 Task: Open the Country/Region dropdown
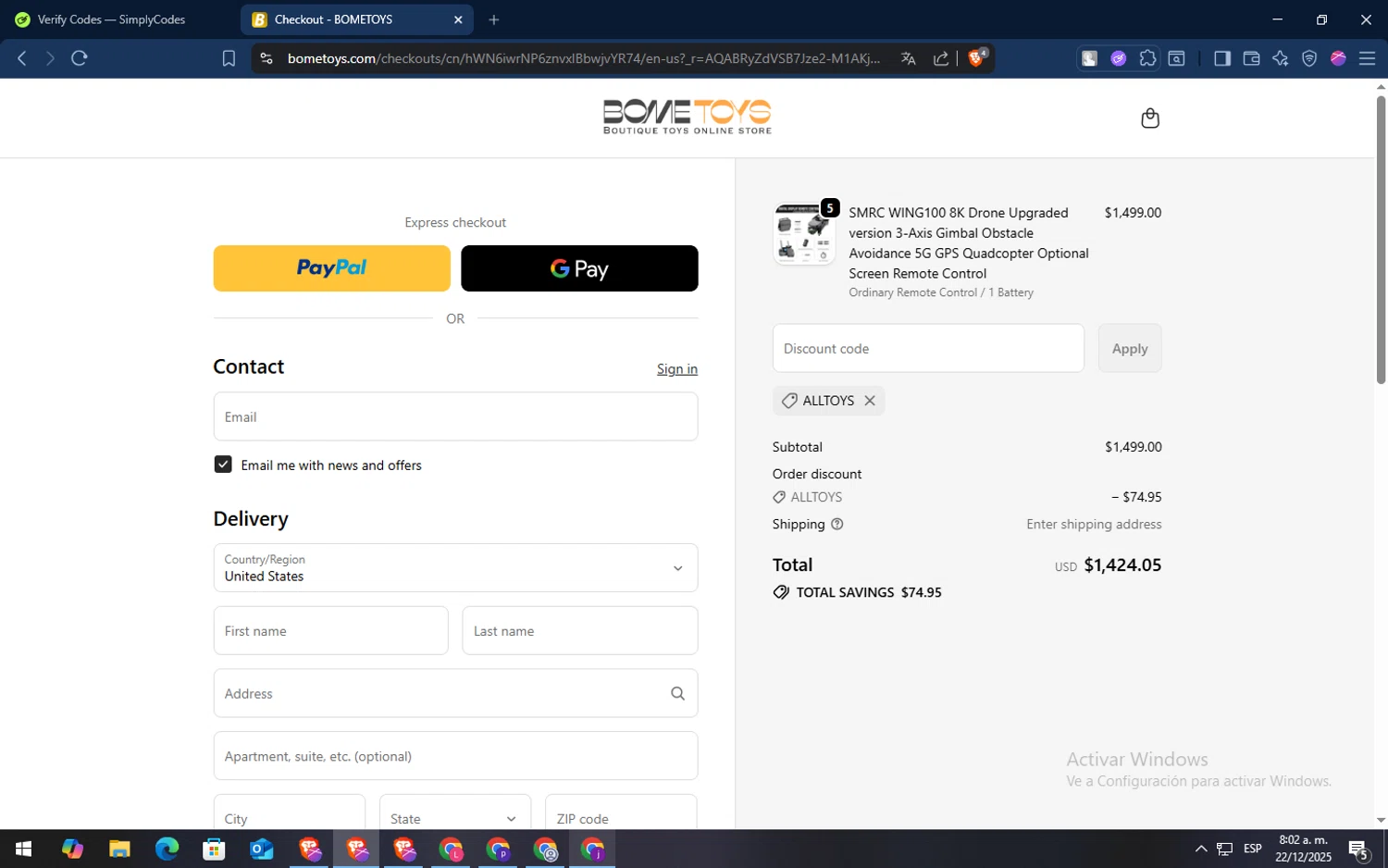point(455,567)
